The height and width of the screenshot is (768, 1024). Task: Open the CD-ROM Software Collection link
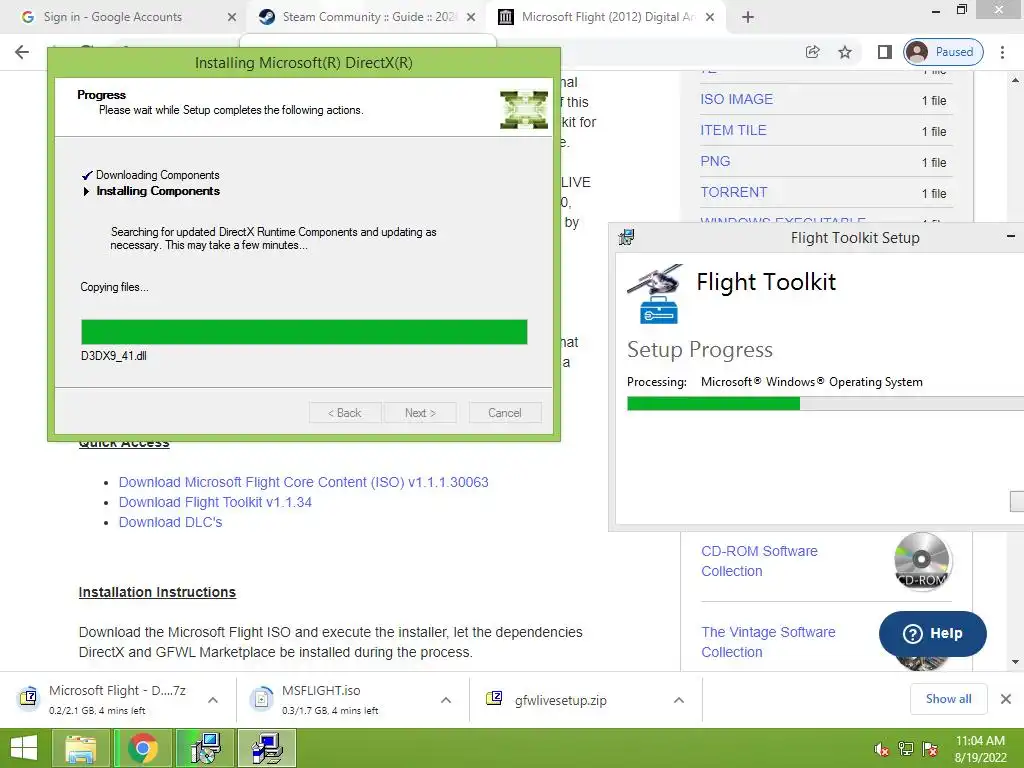coord(760,561)
